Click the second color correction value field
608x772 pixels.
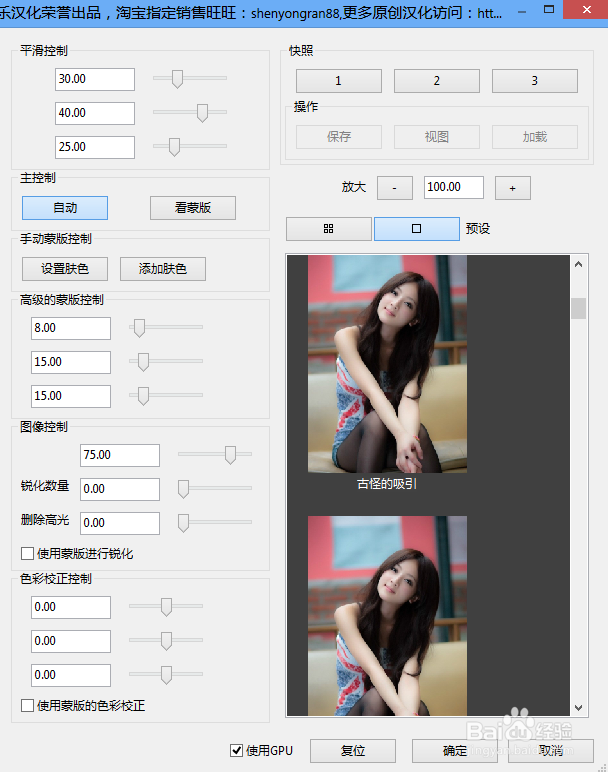tap(71, 642)
